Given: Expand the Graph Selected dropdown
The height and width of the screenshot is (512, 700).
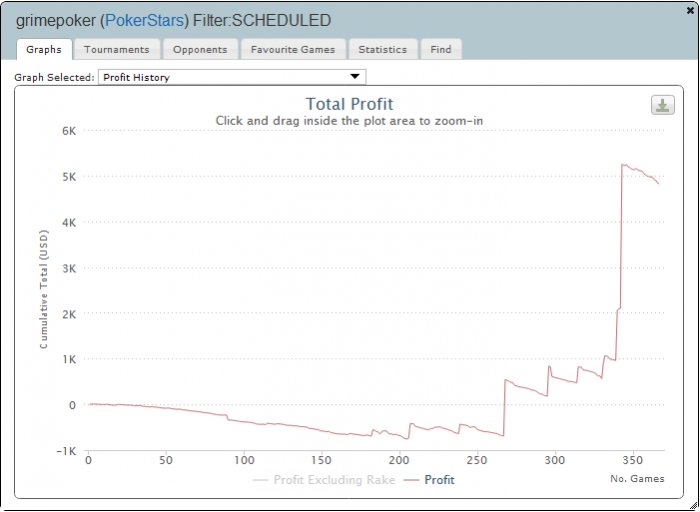Looking at the screenshot, I should coord(232,77).
